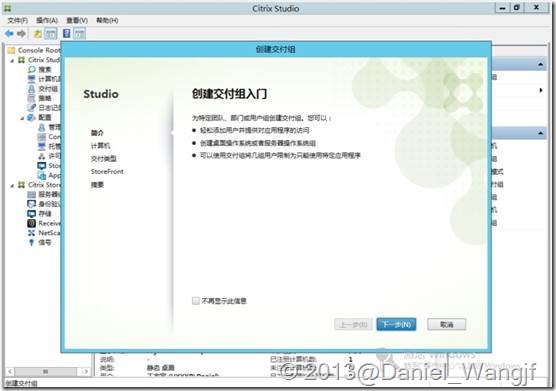
Task: Select the Citrix StoreFront root node label
Action: click(x=44, y=185)
